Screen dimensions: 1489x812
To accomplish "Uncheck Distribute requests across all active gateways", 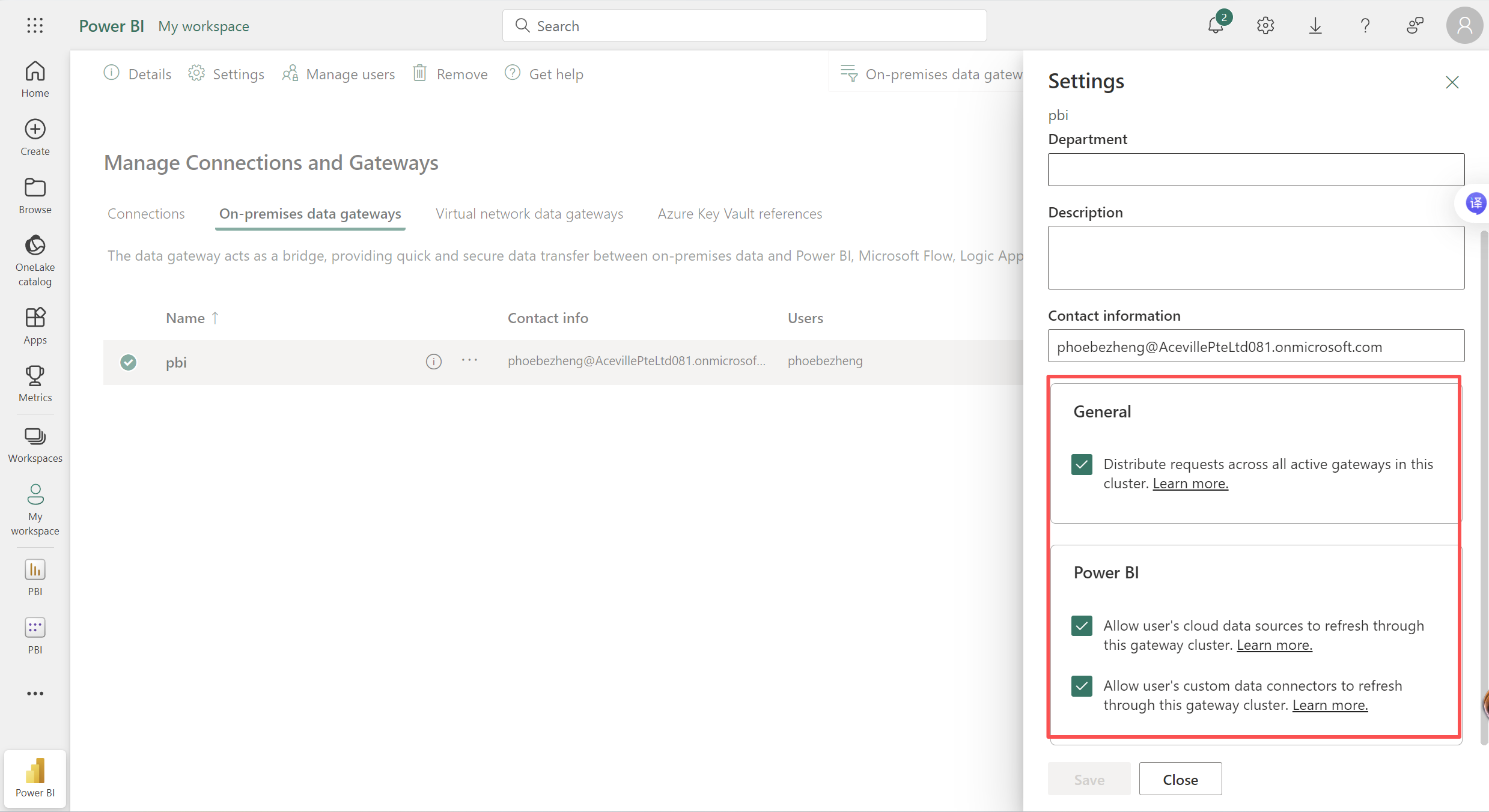I will pyautogui.click(x=1082, y=464).
